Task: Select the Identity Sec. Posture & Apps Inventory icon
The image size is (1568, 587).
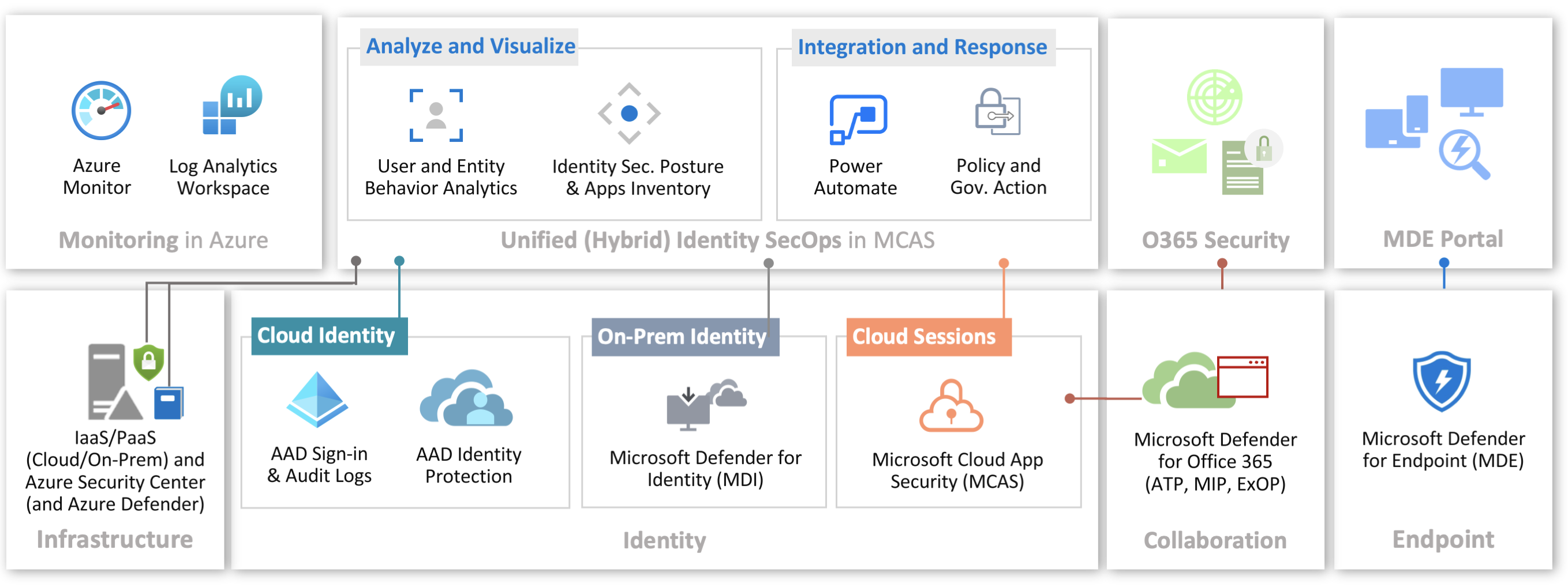Action: tap(630, 112)
